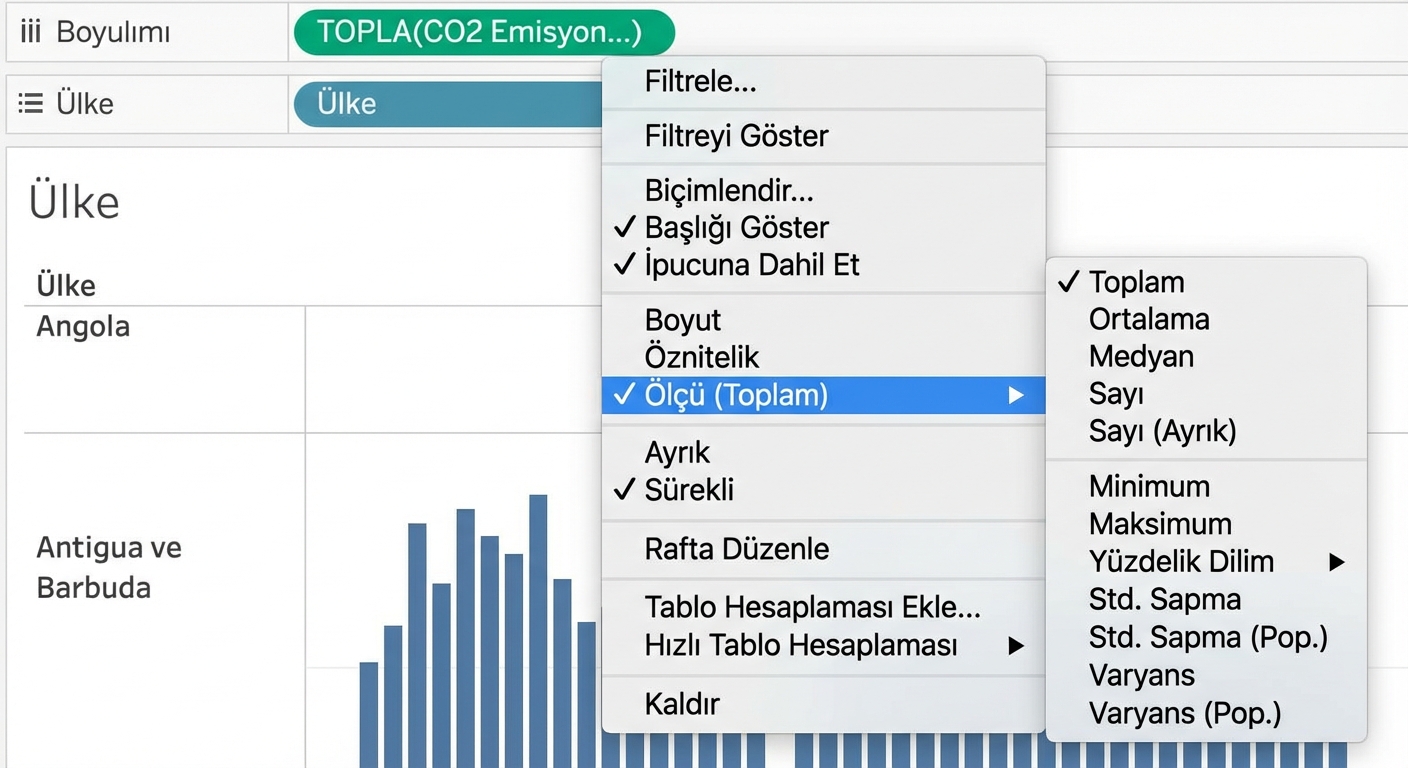Screen dimensions: 1408x768
Task: Switch the field from Sürekli to Ayrık
Action: pos(678,452)
